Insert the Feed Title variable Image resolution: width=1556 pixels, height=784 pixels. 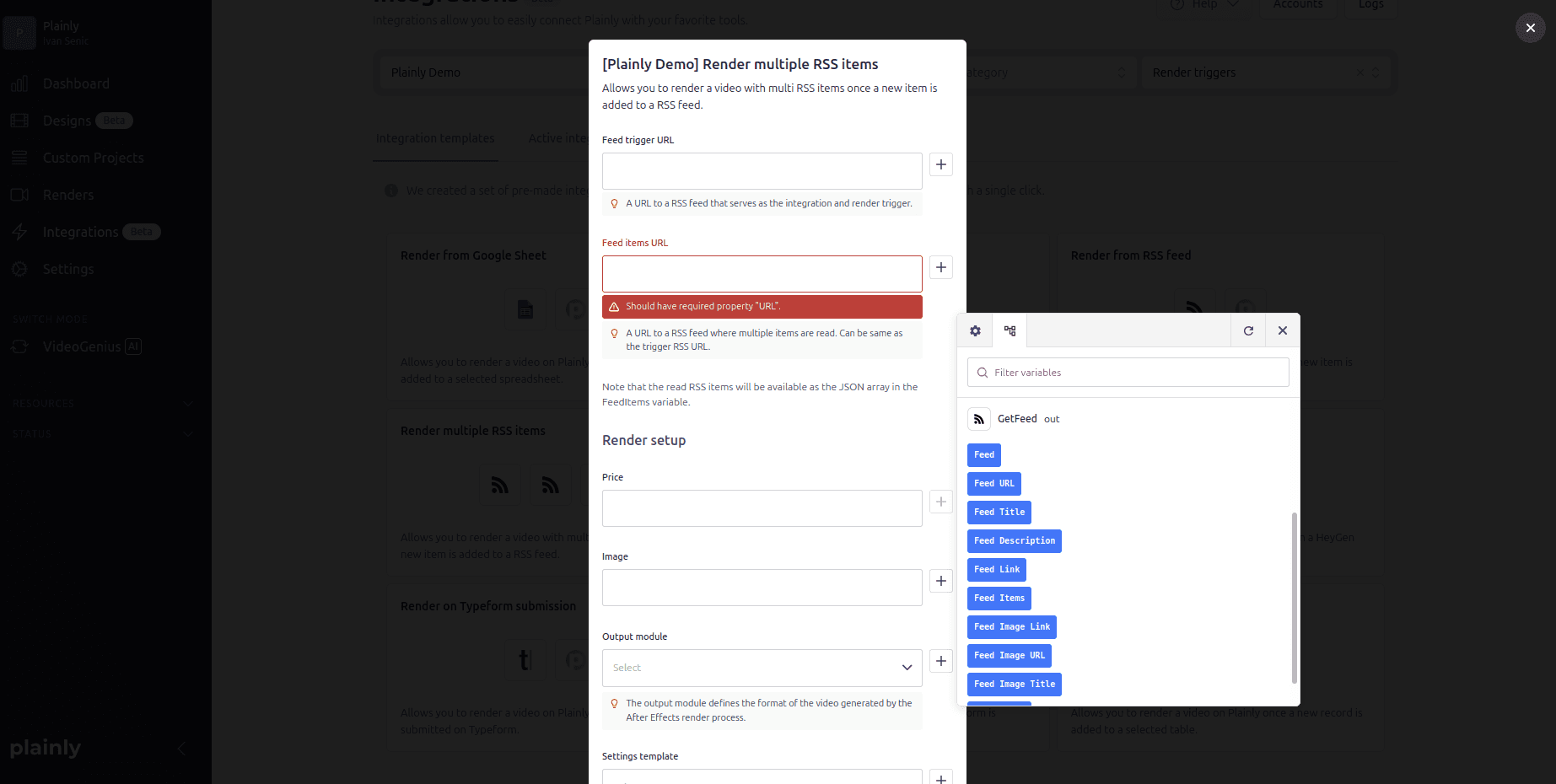click(x=999, y=513)
